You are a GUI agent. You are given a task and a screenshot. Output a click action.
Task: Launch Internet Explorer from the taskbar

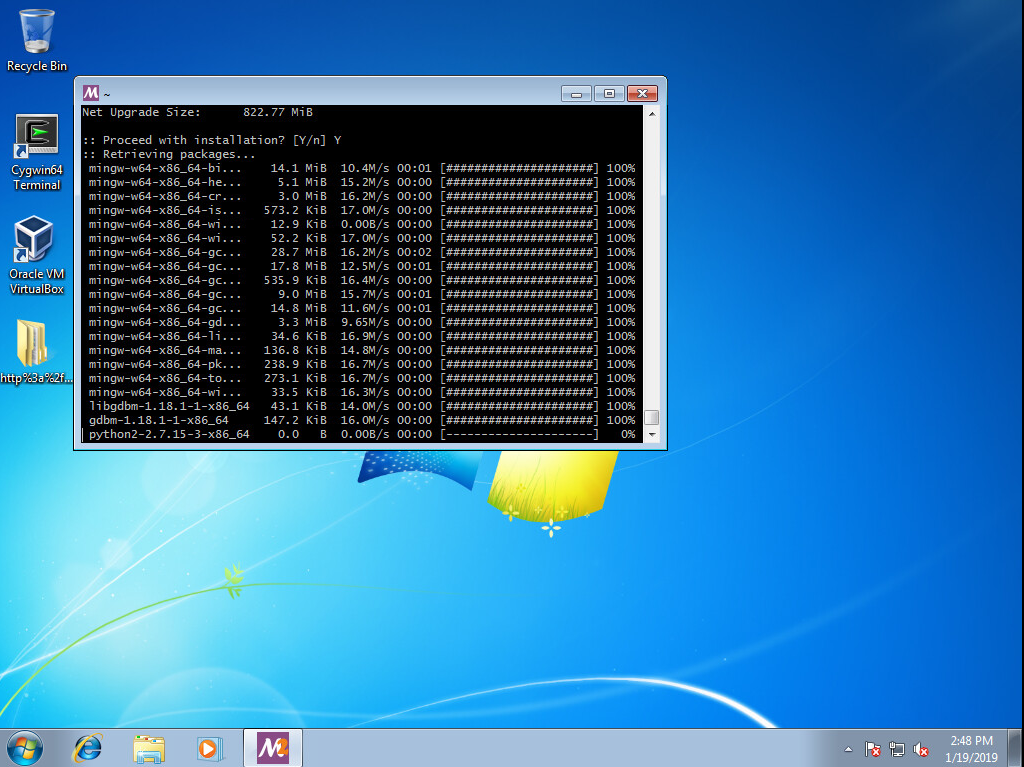click(x=89, y=747)
